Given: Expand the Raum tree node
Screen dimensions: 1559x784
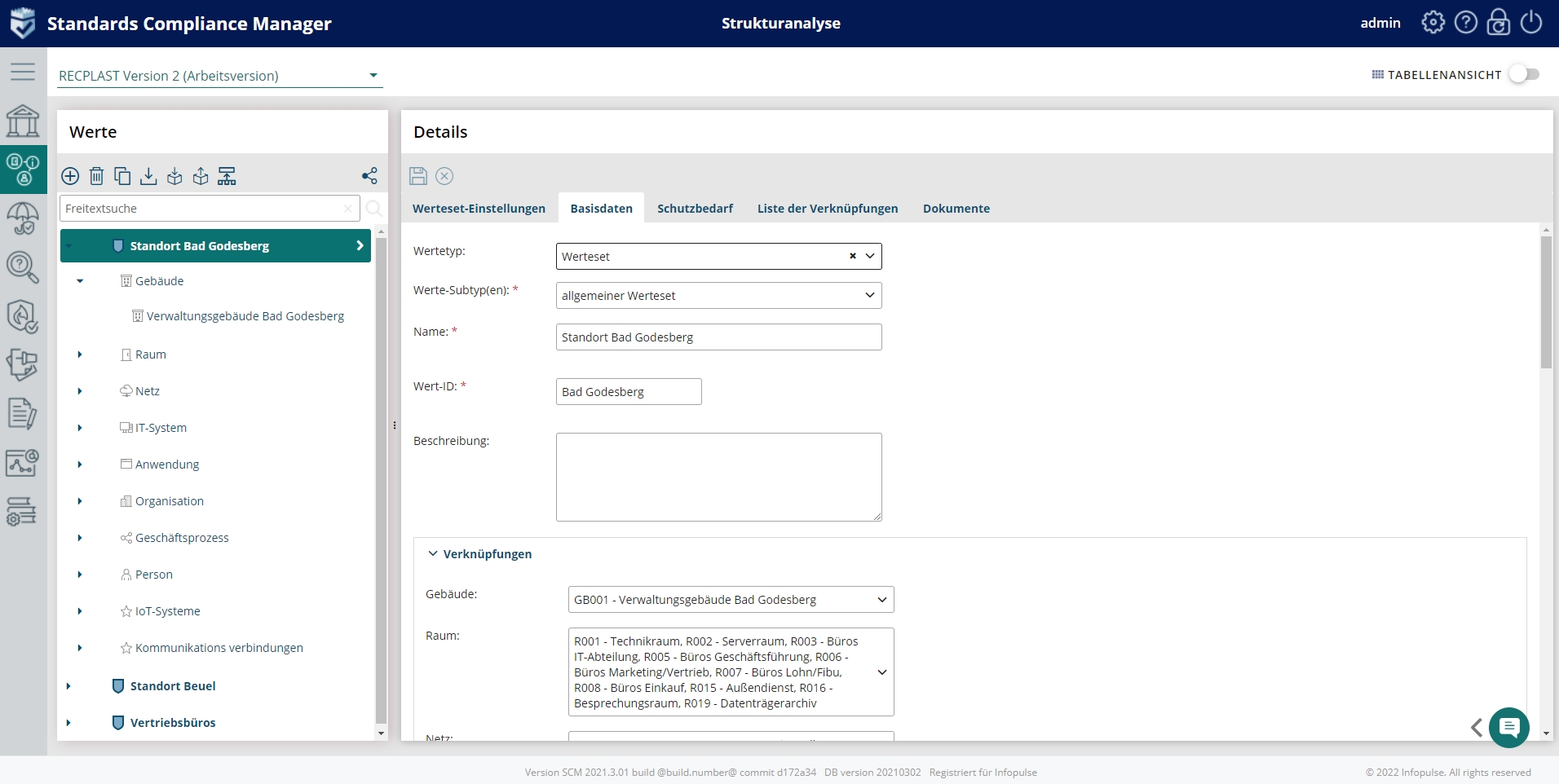Looking at the screenshot, I should [80, 355].
